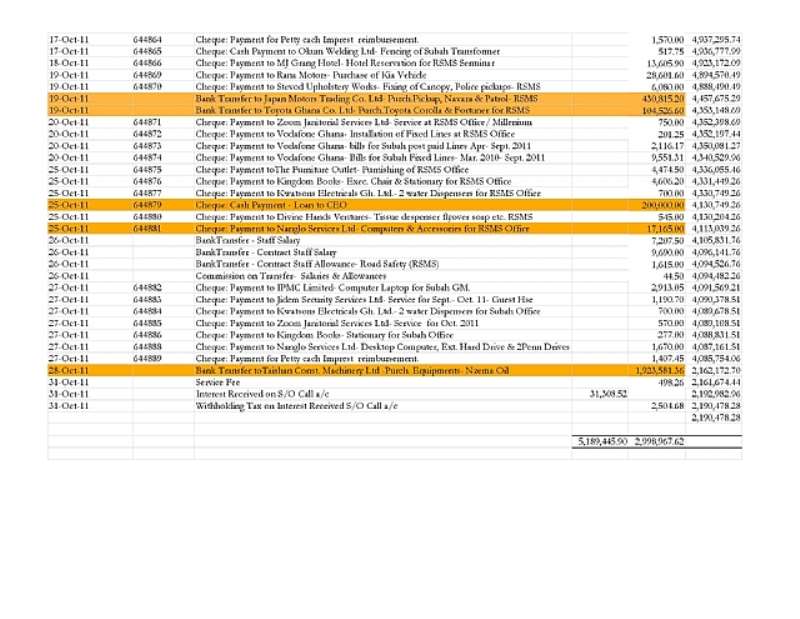Click cheque number 644884 cell
The width and height of the screenshot is (800, 619).
(147, 311)
